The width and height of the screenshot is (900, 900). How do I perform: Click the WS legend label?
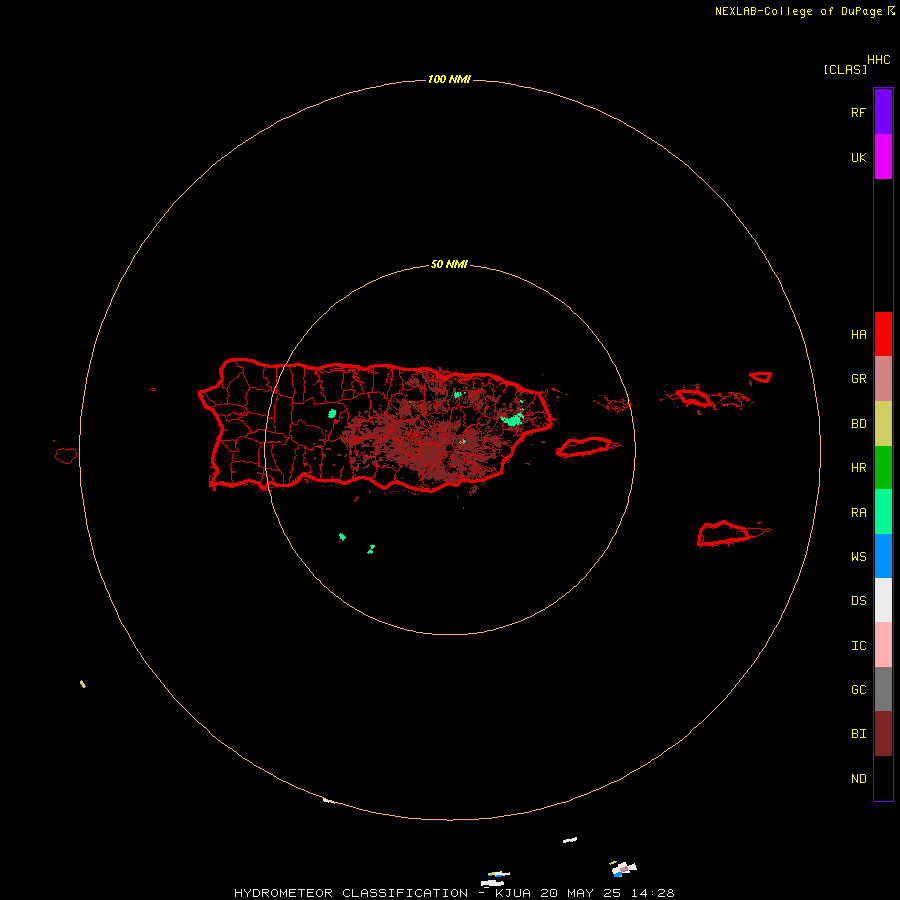858,556
